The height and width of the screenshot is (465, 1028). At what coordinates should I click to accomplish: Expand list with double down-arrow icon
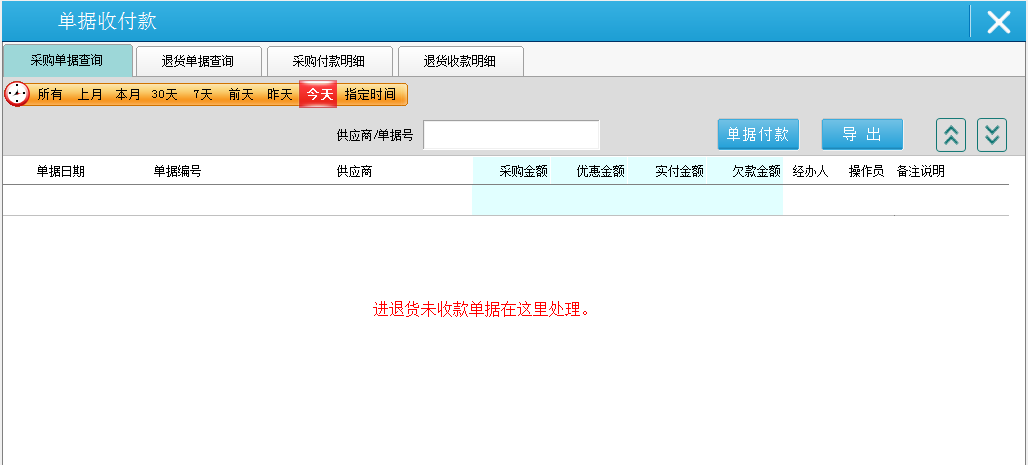pos(991,134)
